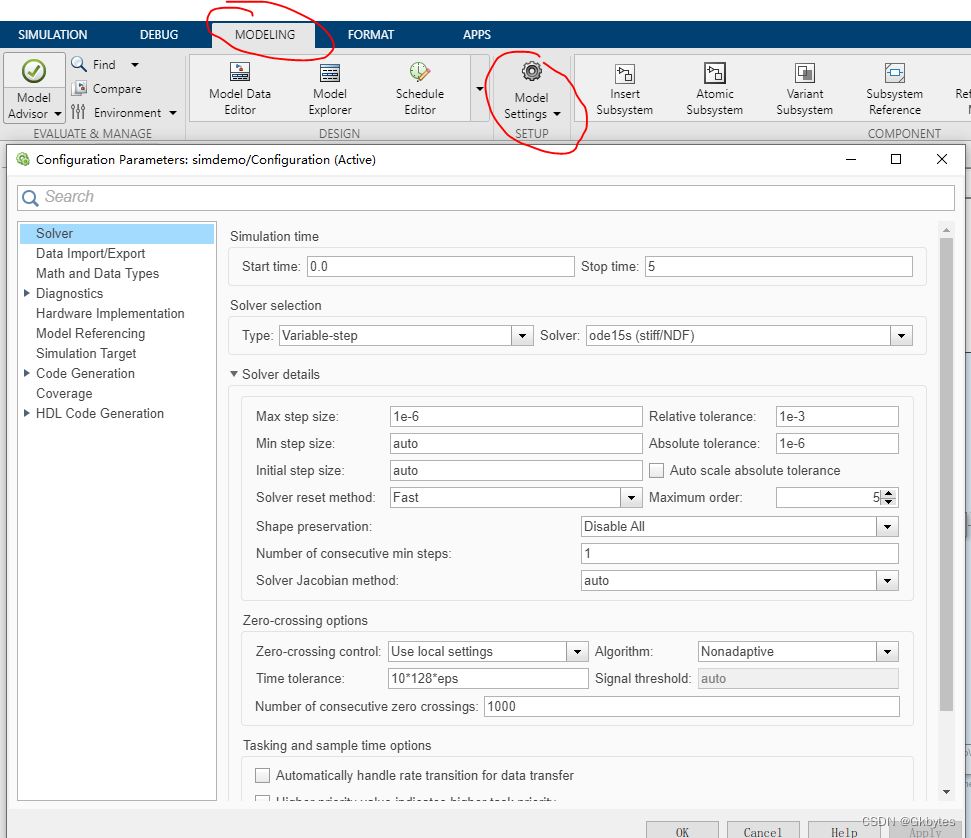971x838 pixels.
Task: Expand the Code Generation tree node
Action: pos(27,373)
